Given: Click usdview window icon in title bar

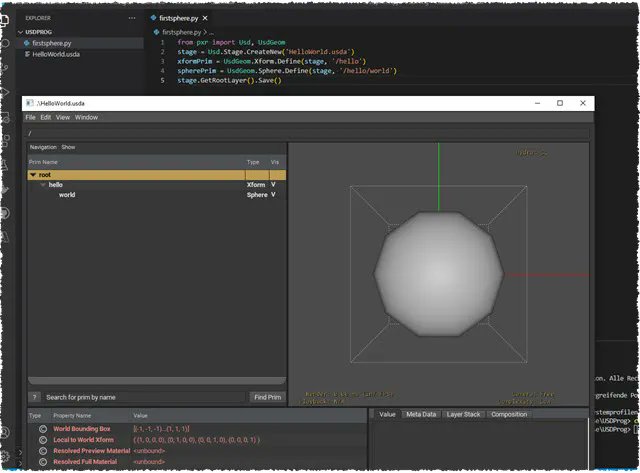Looking at the screenshot, I should (29, 103).
